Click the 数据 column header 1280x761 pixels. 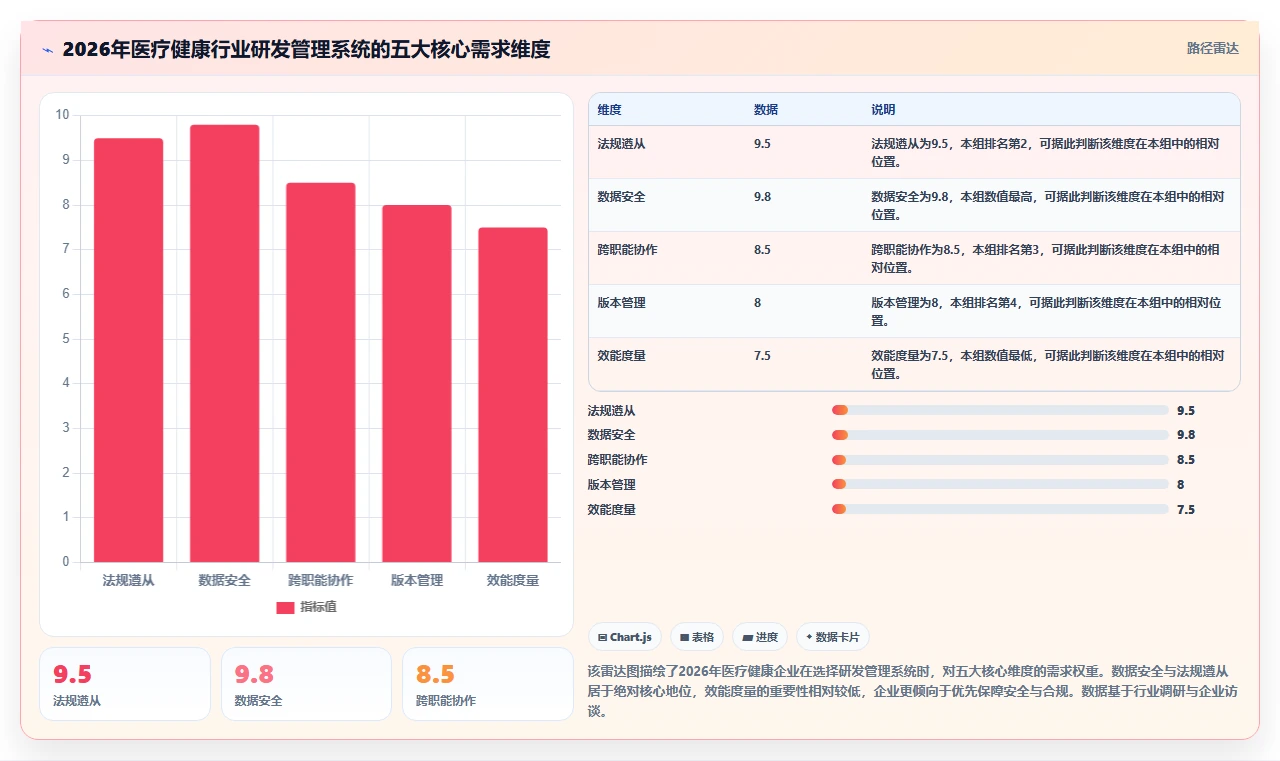[766, 109]
